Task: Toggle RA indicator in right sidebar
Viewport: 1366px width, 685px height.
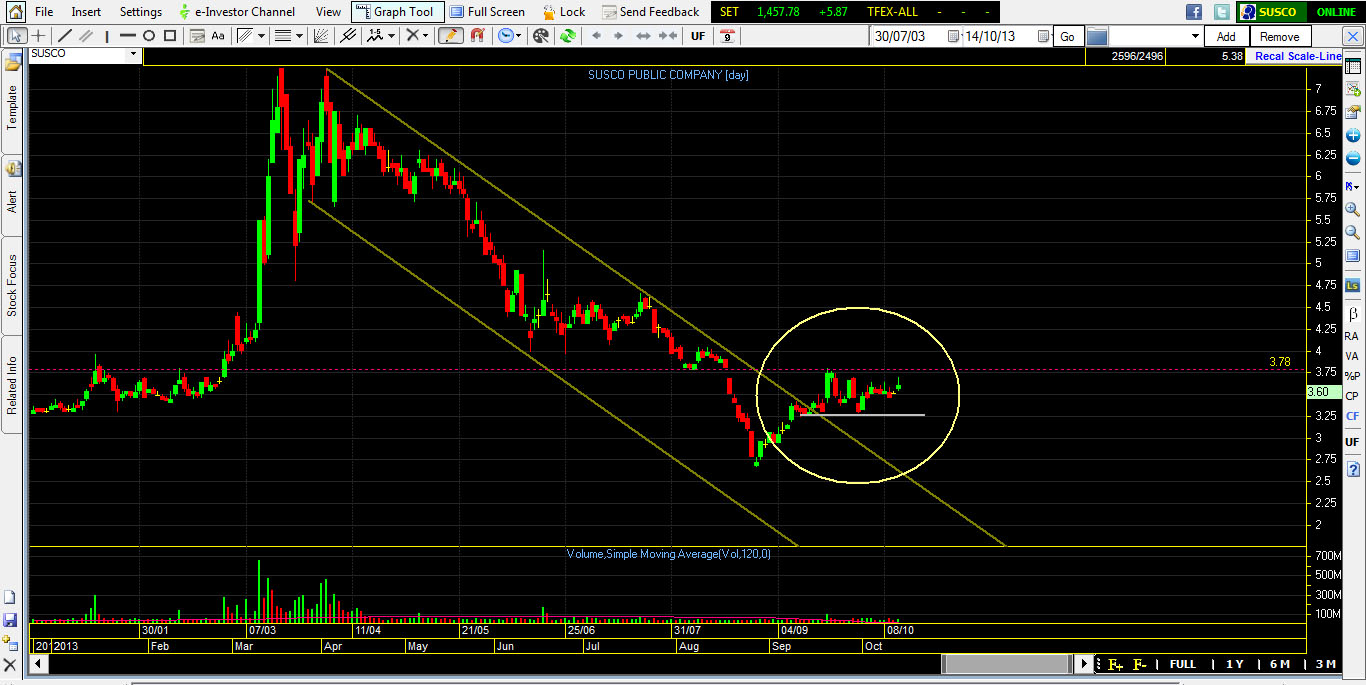Action: pyautogui.click(x=1352, y=336)
